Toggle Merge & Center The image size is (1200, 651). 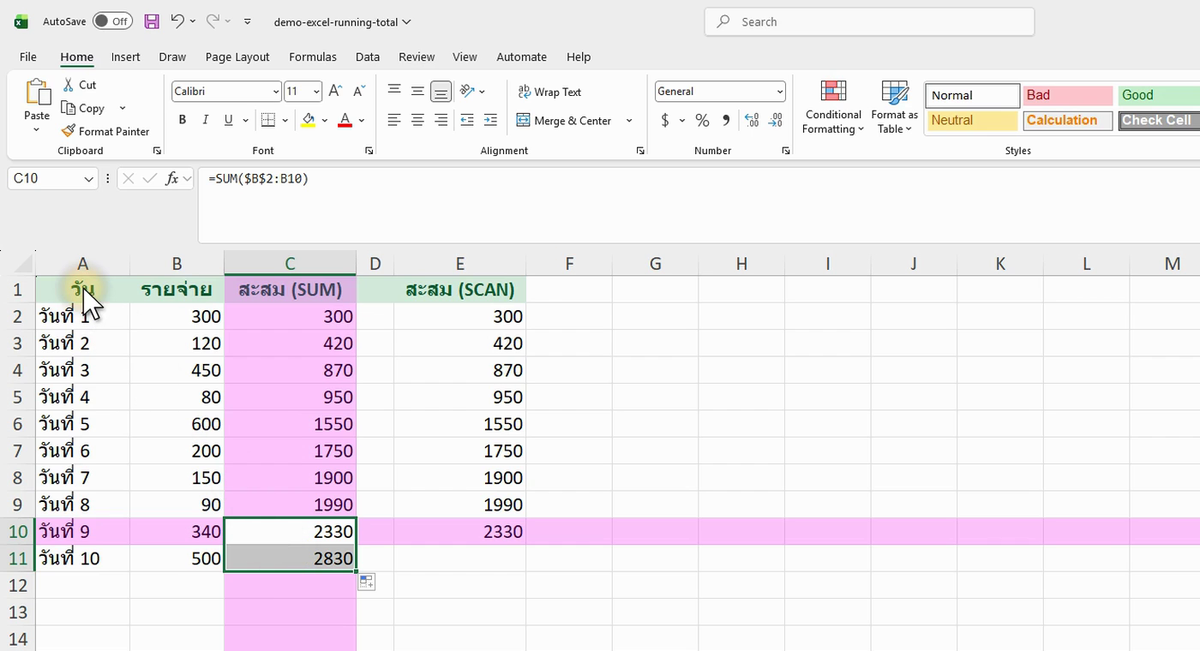tap(564, 120)
